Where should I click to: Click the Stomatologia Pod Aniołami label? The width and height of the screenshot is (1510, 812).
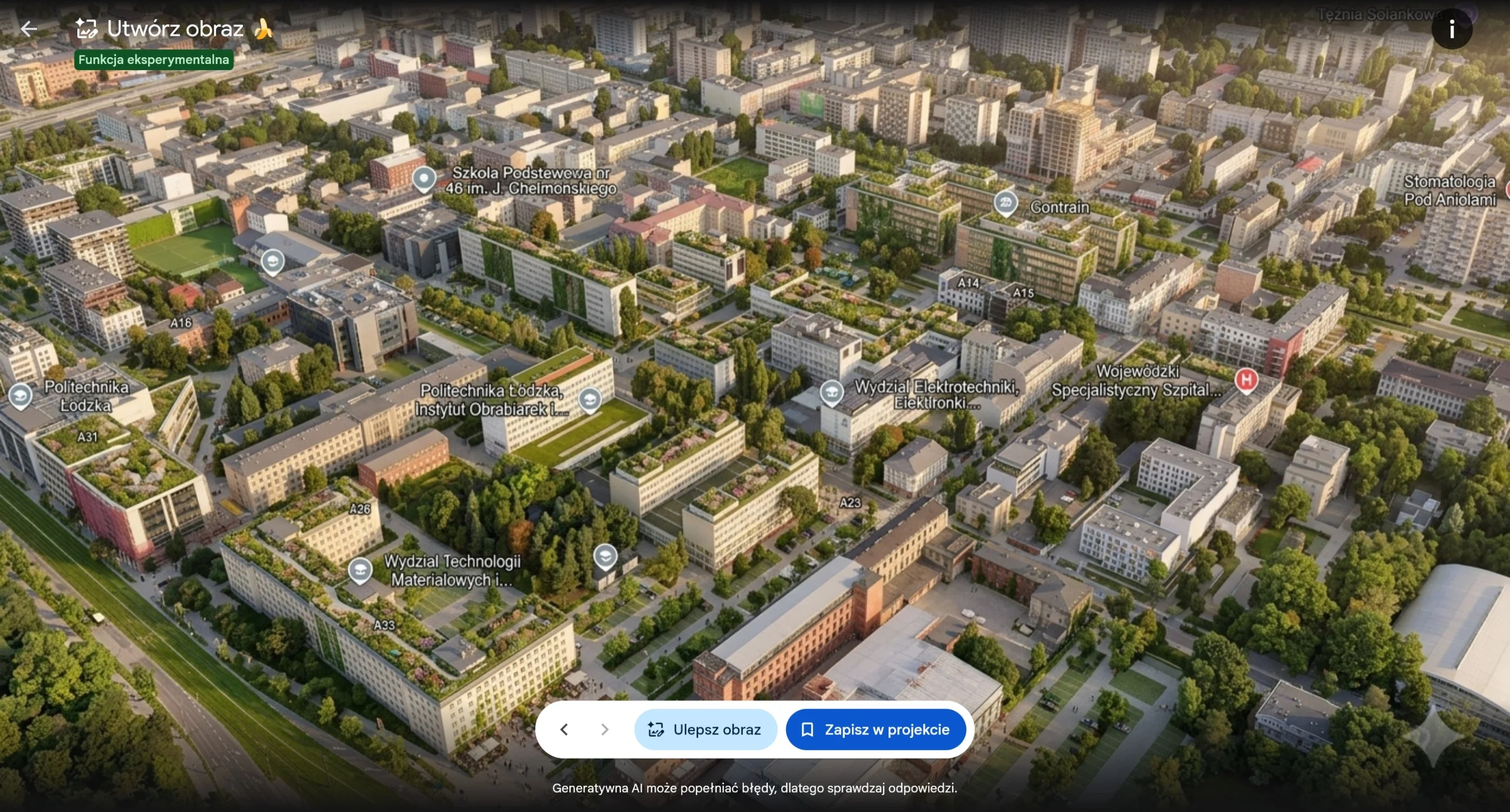coord(1449,191)
